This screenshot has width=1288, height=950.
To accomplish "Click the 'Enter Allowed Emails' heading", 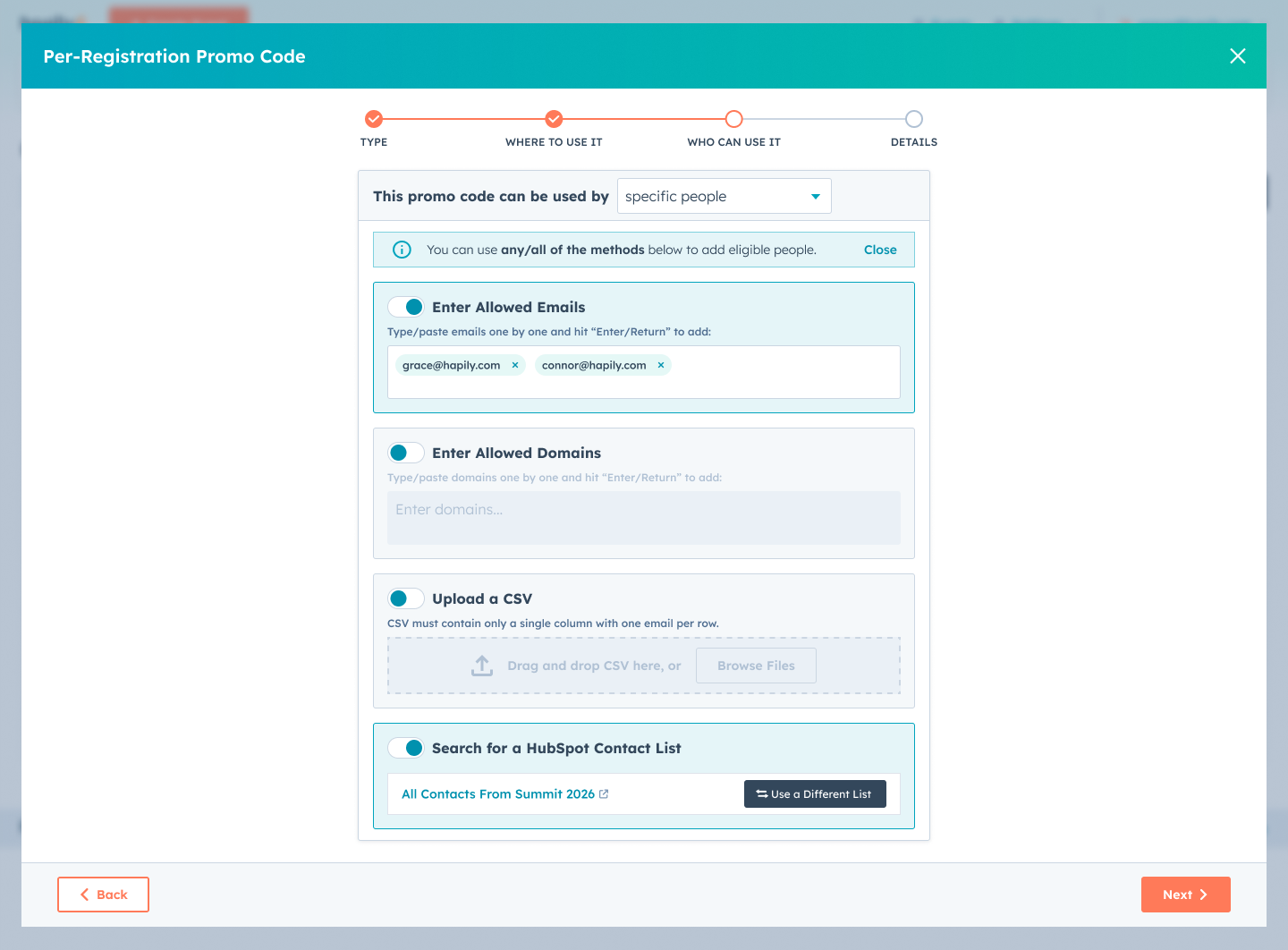I will coord(509,307).
